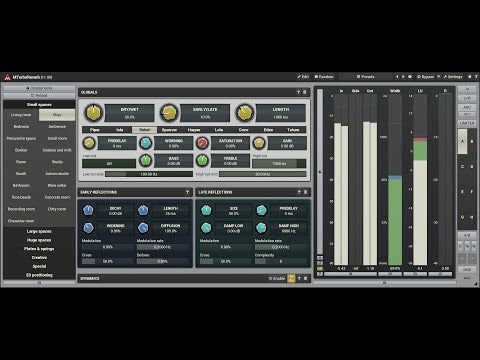Image resolution: width=480 pixels, height=360 pixels.
Task: Toggle the LIMITER button
Action: coord(467,123)
